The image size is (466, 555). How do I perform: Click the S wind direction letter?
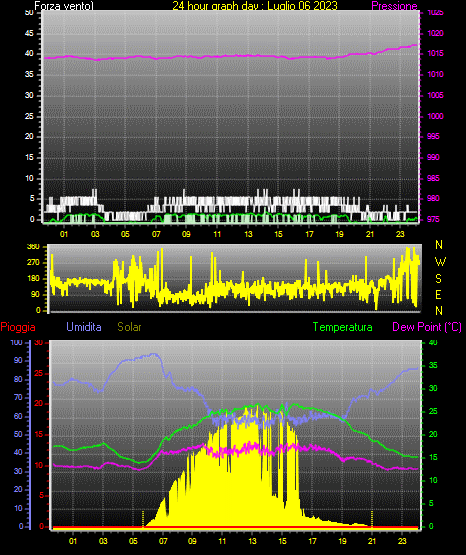tap(438, 279)
